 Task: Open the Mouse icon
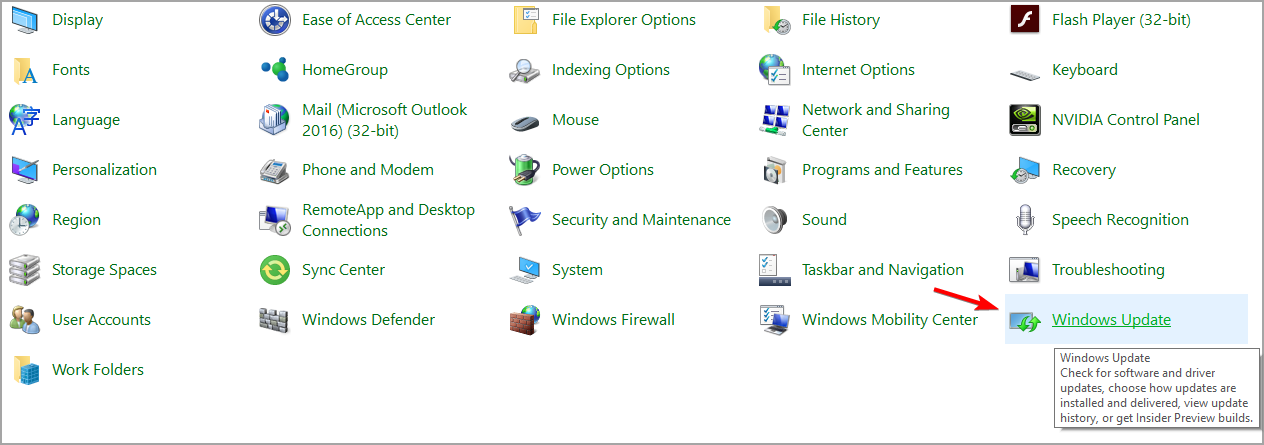(525, 122)
